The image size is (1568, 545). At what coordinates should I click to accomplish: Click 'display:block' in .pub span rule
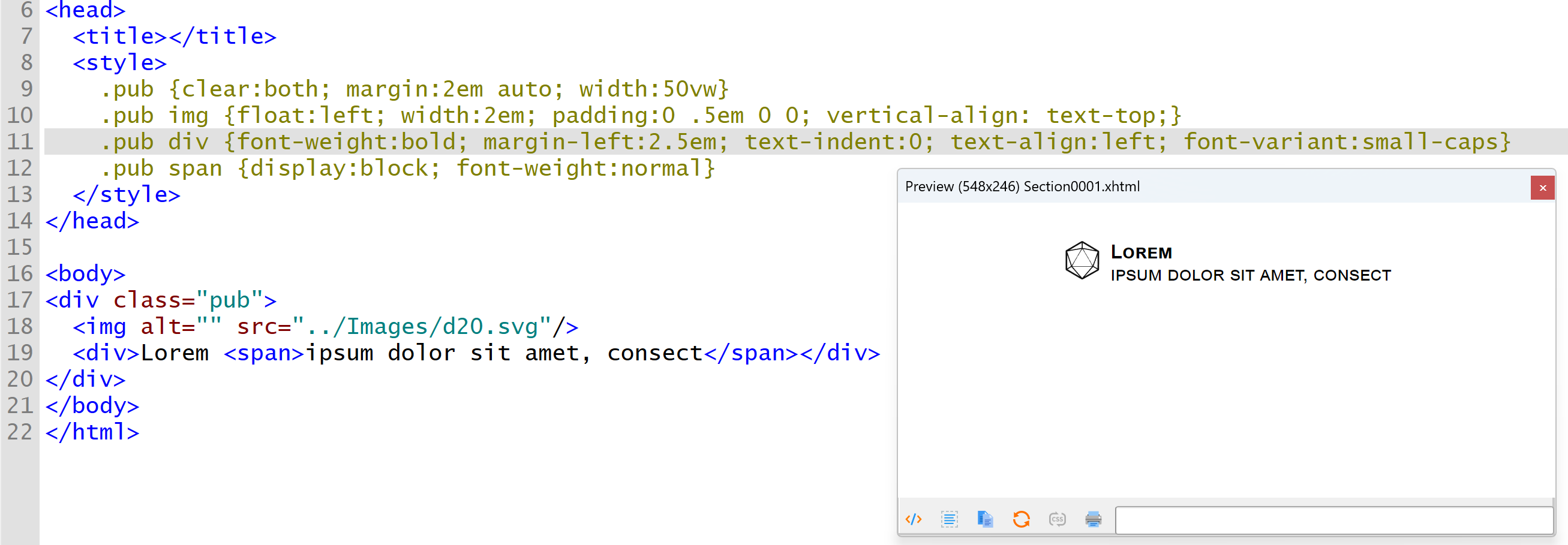click(x=339, y=168)
